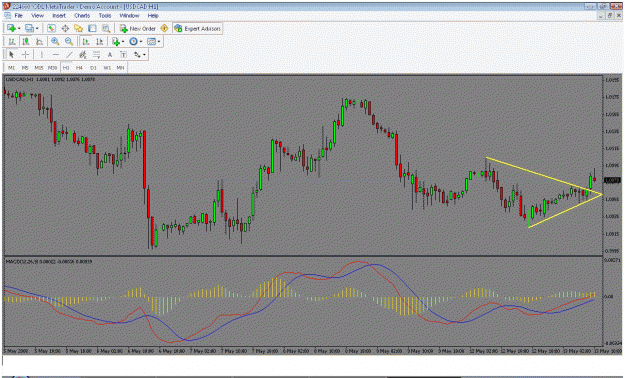Open the Help menu
Image resolution: width=625 pixels, height=378 pixels.
[153, 16]
